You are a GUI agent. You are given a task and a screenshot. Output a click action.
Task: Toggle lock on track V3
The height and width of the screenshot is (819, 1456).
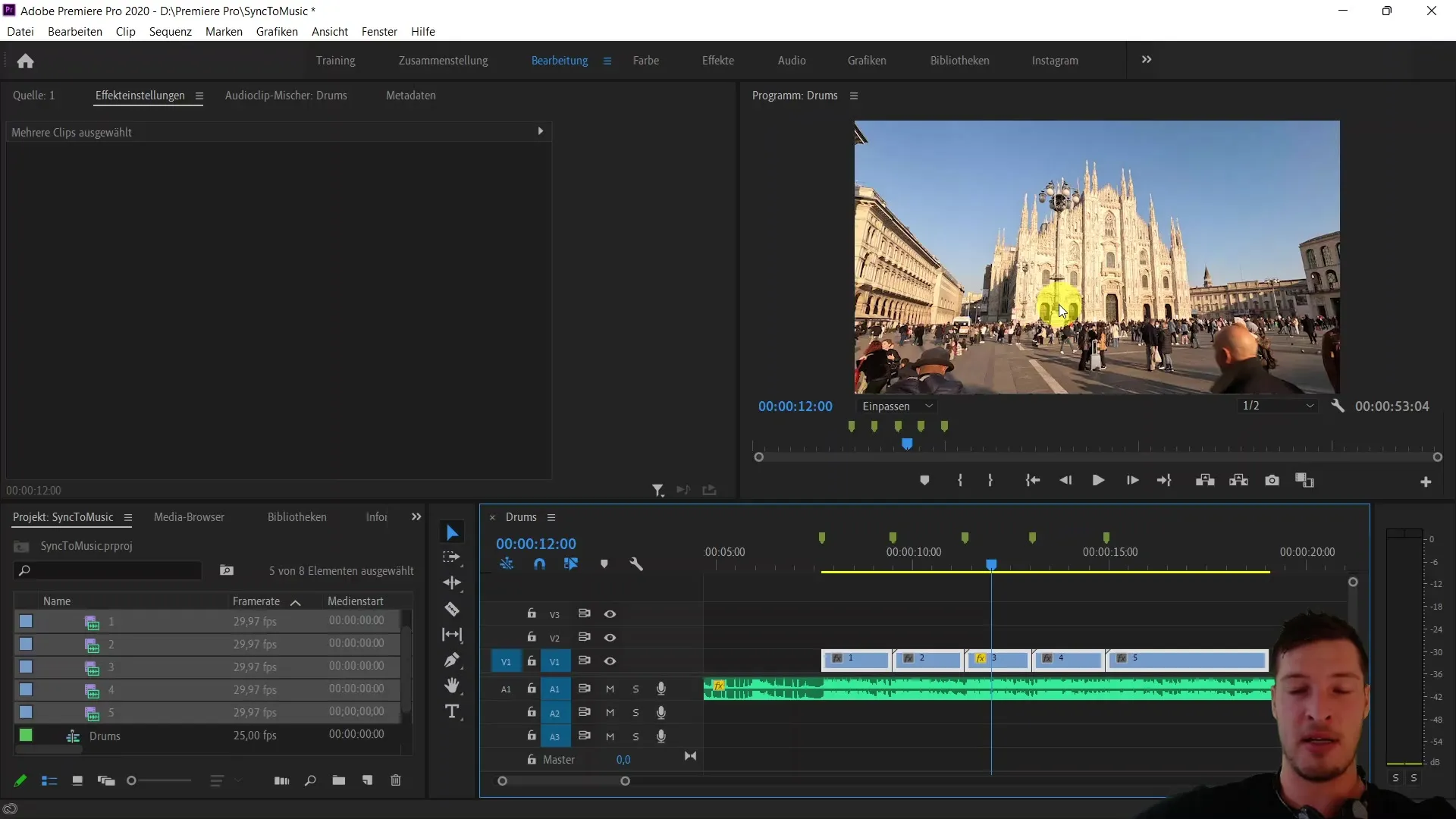[x=532, y=613]
